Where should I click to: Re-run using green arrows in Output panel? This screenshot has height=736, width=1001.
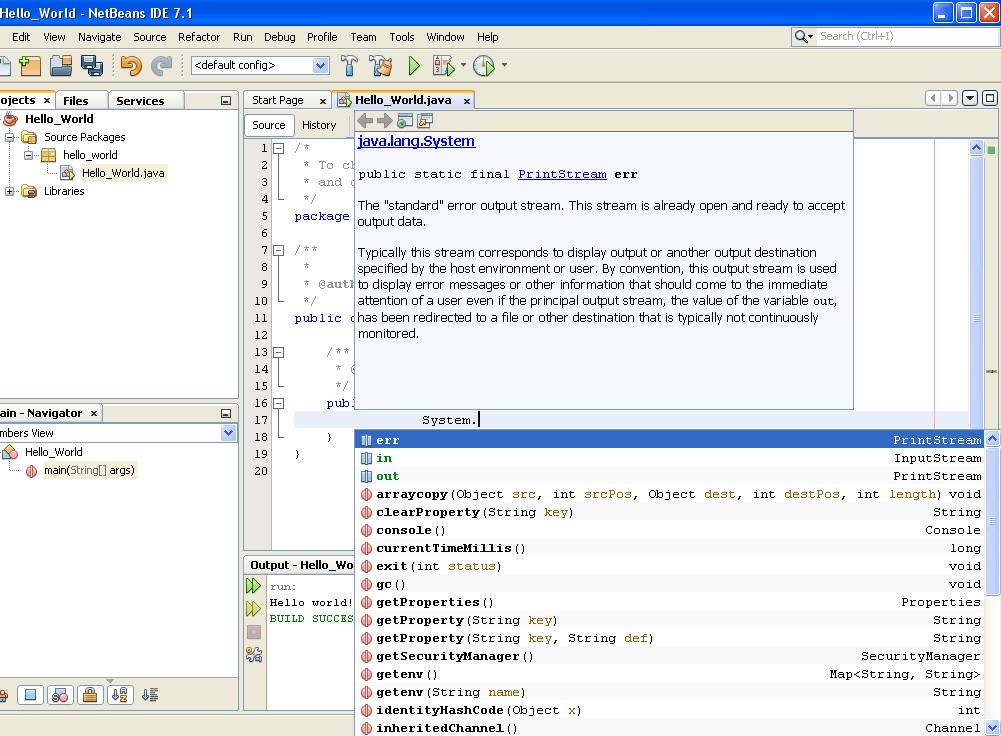pos(254,586)
